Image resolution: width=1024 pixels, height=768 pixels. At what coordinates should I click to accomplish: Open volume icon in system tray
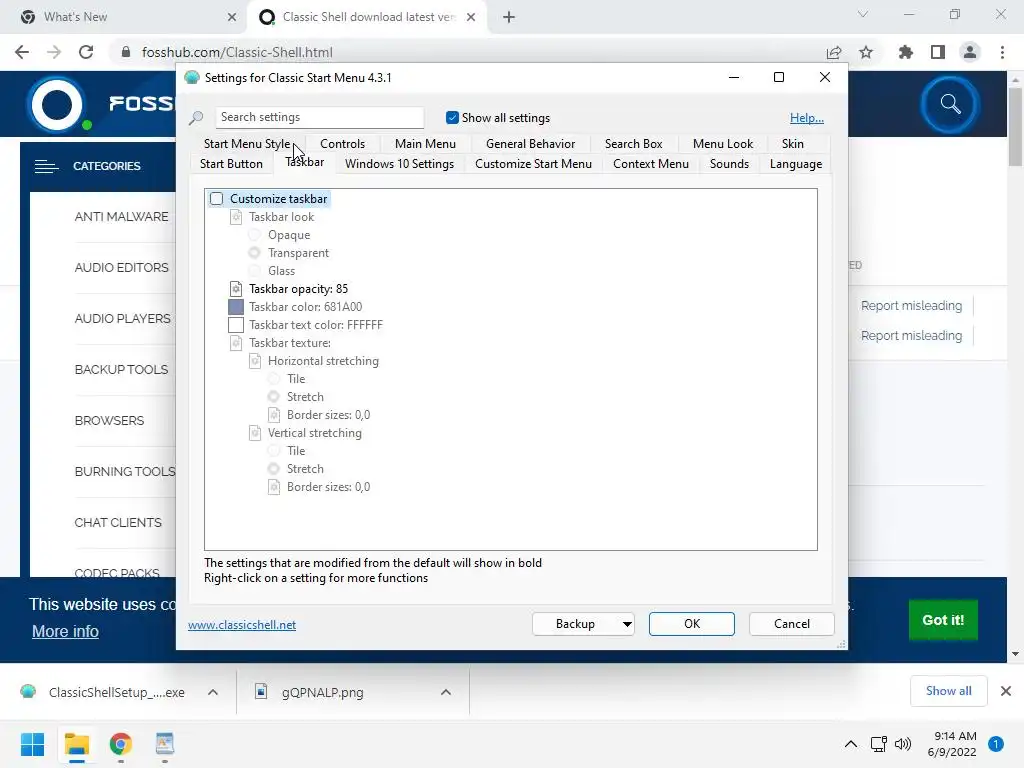coord(903,744)
